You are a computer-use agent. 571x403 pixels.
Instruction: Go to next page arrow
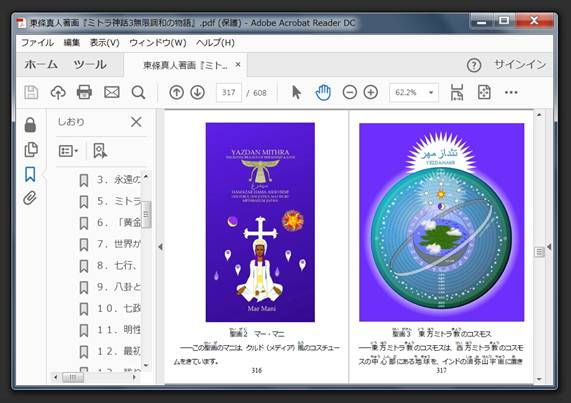pos(197,92)
